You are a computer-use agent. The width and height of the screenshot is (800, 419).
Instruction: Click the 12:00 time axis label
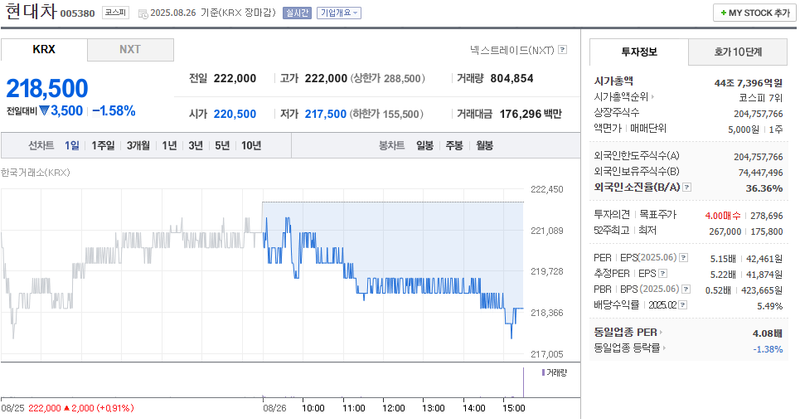click(x=393, y=408)
